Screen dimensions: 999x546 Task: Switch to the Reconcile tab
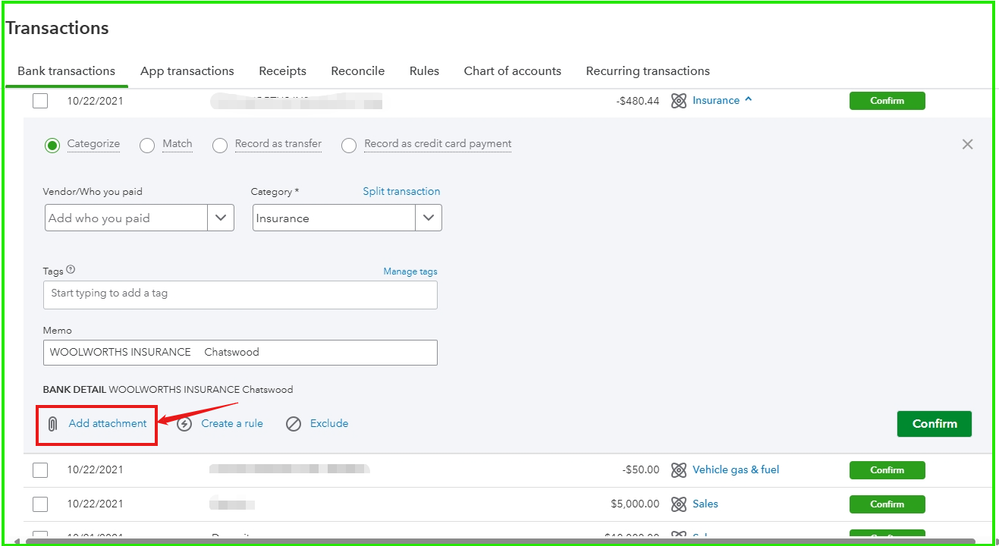pyautogui.click(x=357, y=71)
